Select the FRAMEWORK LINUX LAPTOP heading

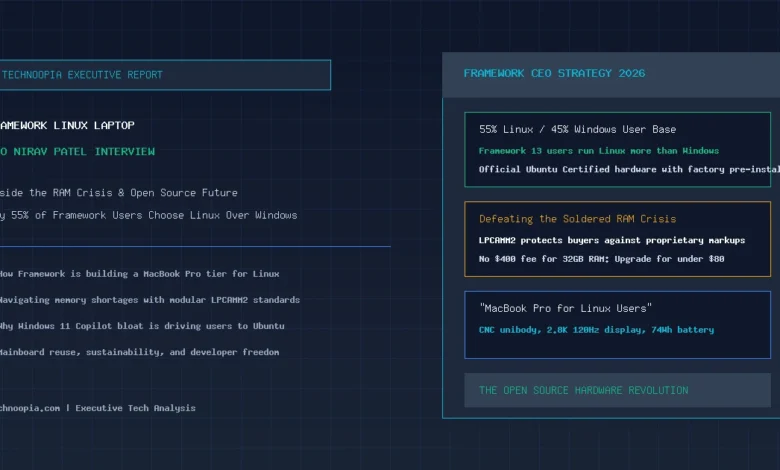[x=67, y=125]
